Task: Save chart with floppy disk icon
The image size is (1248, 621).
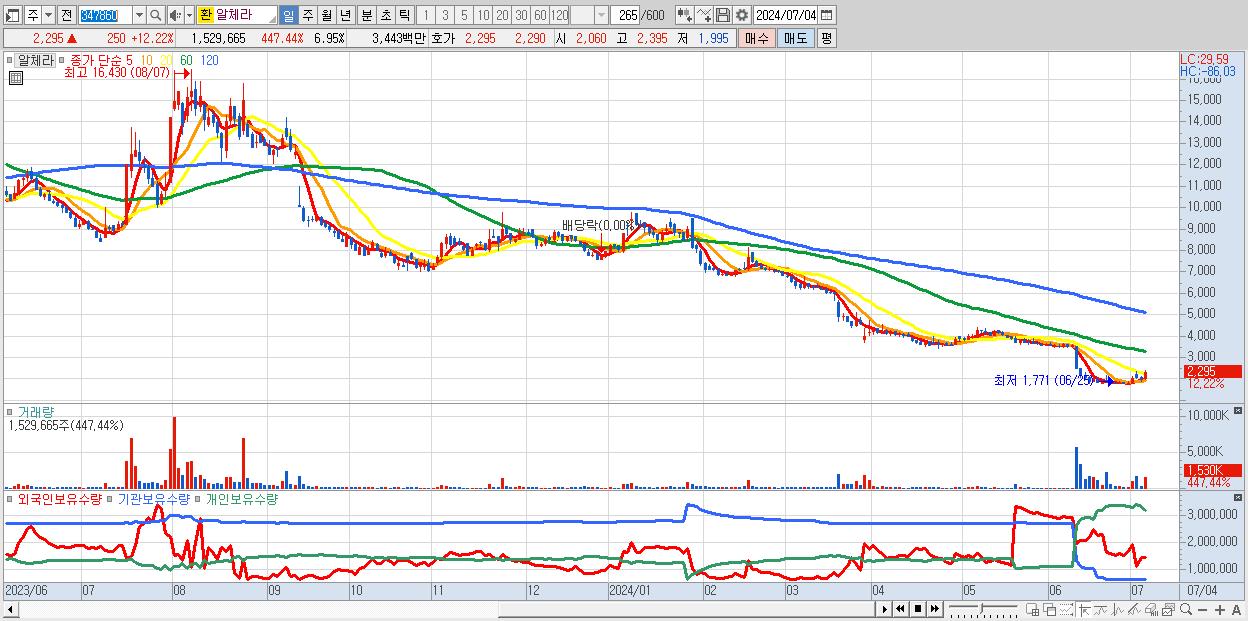Action: (x=723, y=15)
